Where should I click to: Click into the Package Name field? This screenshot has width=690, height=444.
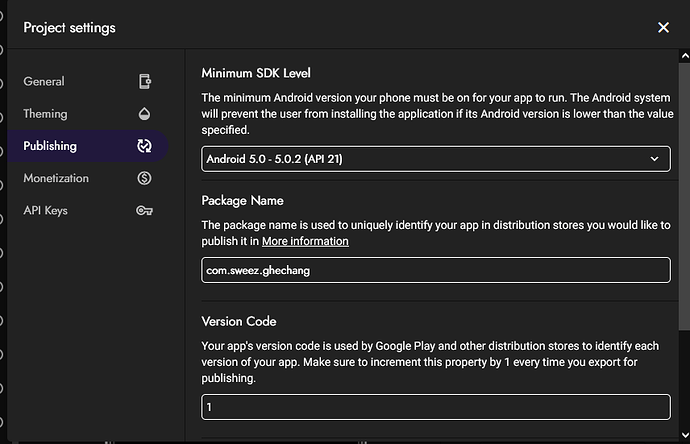pos(436,270)
